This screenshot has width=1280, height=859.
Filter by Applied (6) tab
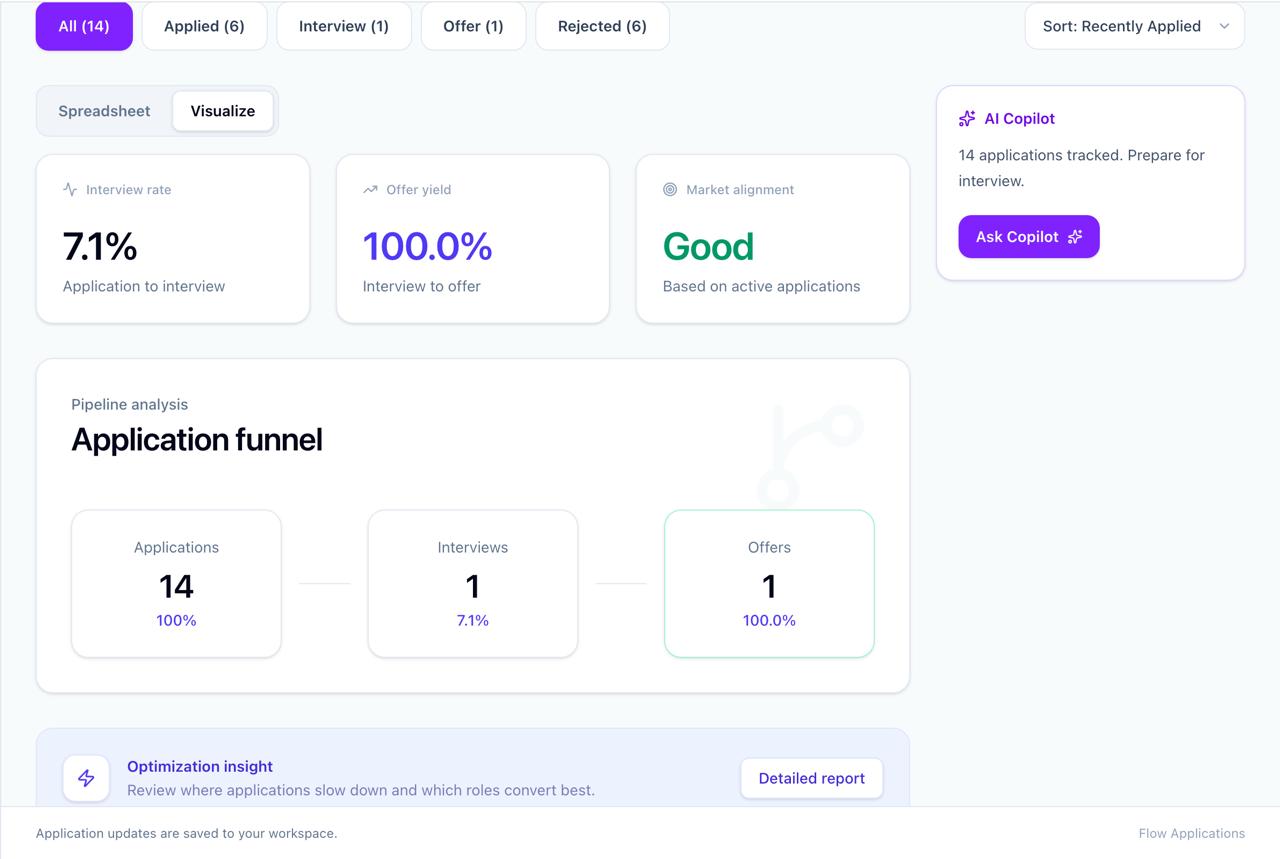coord(204,26)
